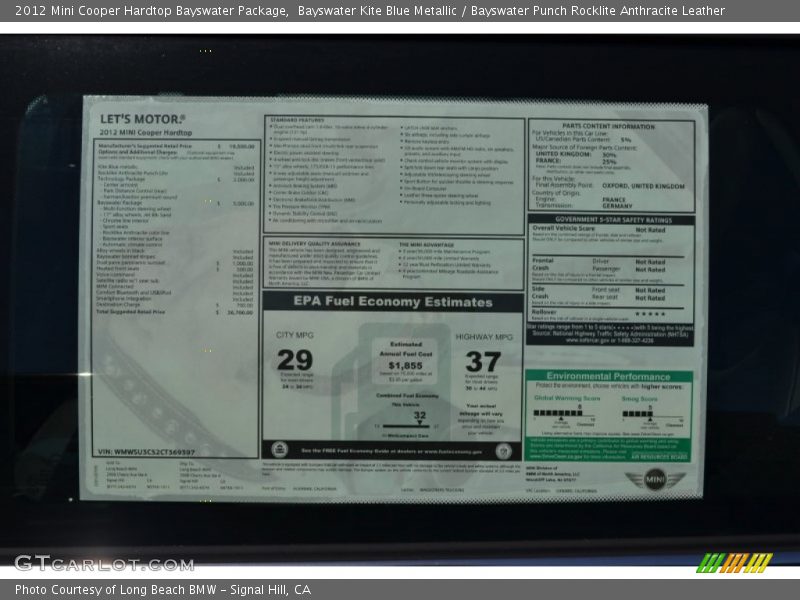Click the Global Warming Score scale

(x=564, y=414)
